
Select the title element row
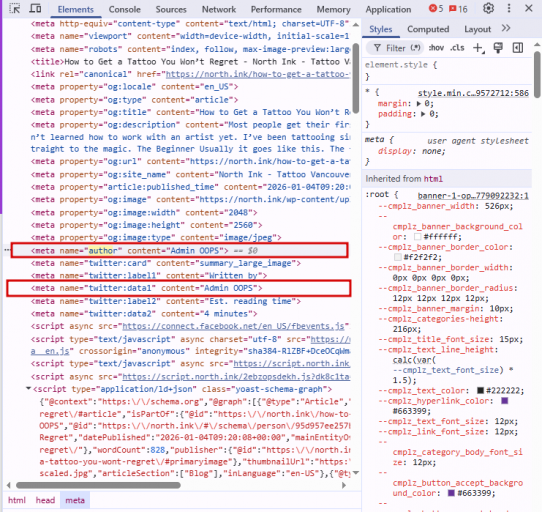point(190,62)
